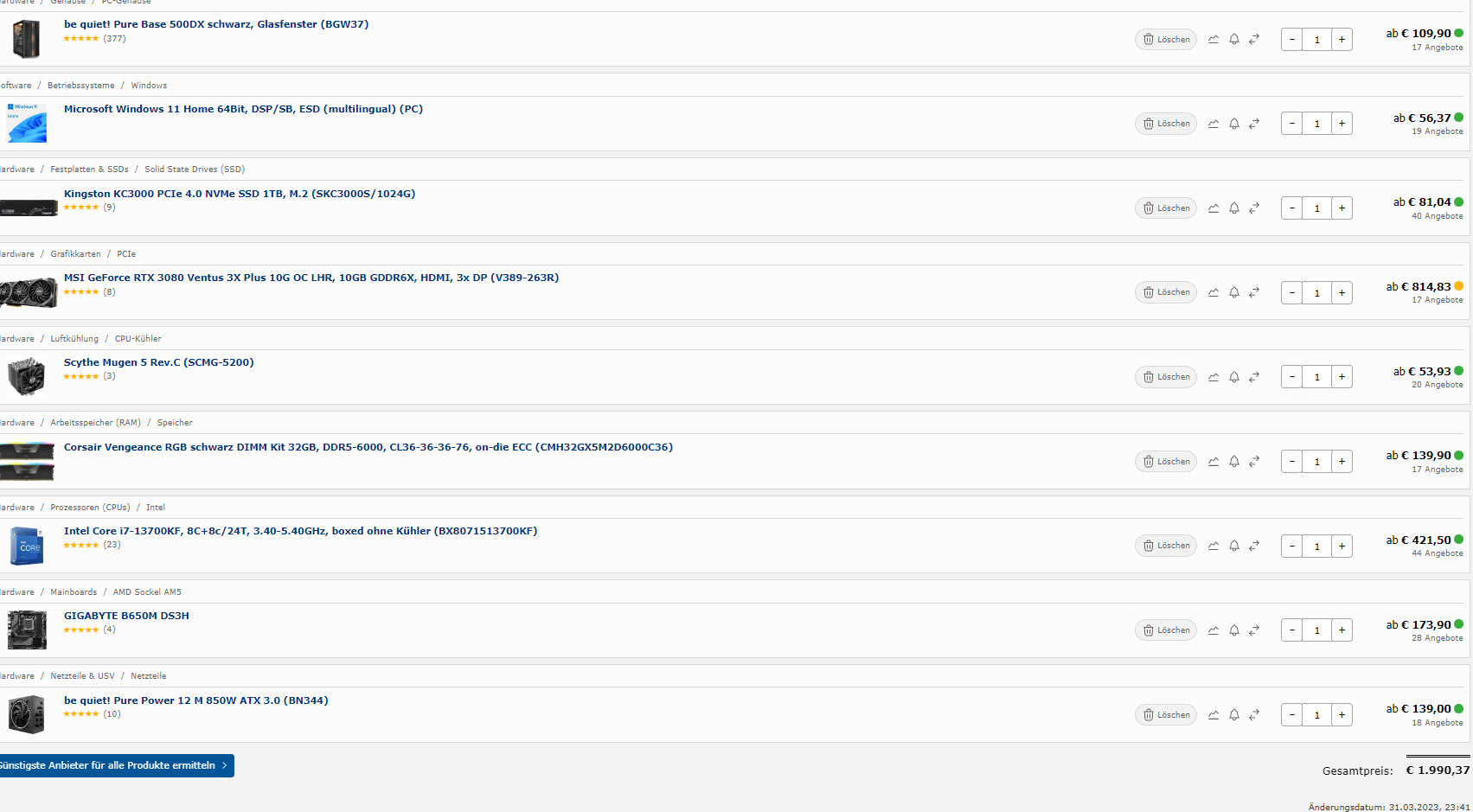This screenshot has width=1473, height=812.
Task: Set a price alert for be quiet! Pure Power 12 M
Action: point(1234,714)
